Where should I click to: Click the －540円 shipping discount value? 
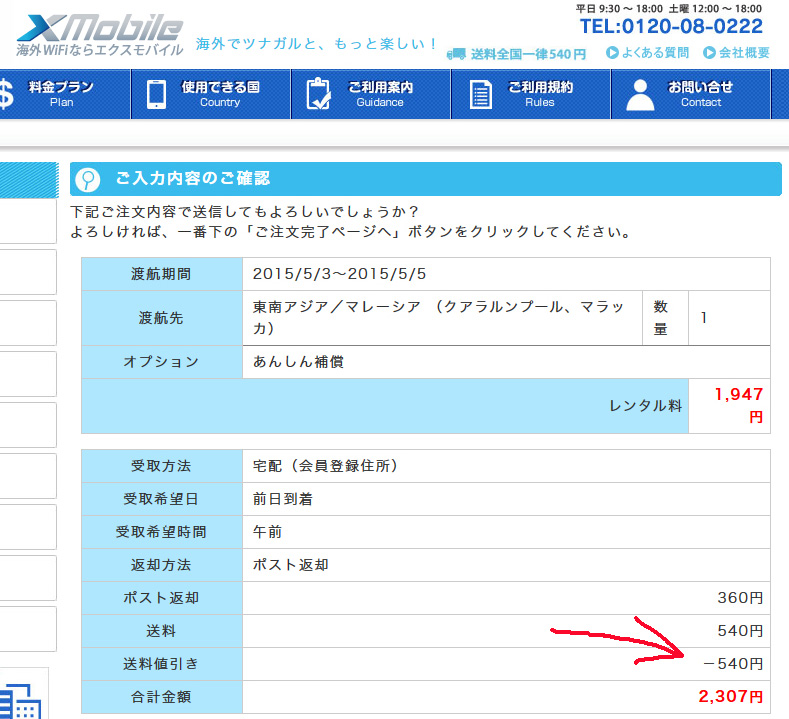click(x=733, y=663)
